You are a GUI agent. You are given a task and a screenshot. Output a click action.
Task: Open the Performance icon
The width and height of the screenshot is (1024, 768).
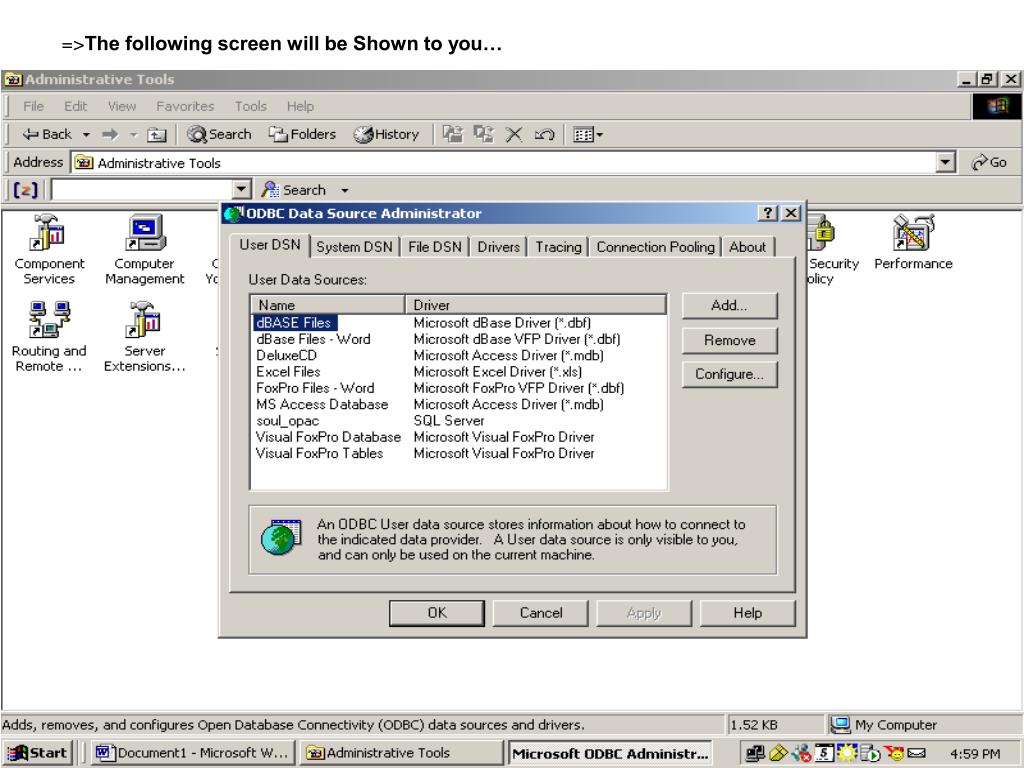pos(913,242)
